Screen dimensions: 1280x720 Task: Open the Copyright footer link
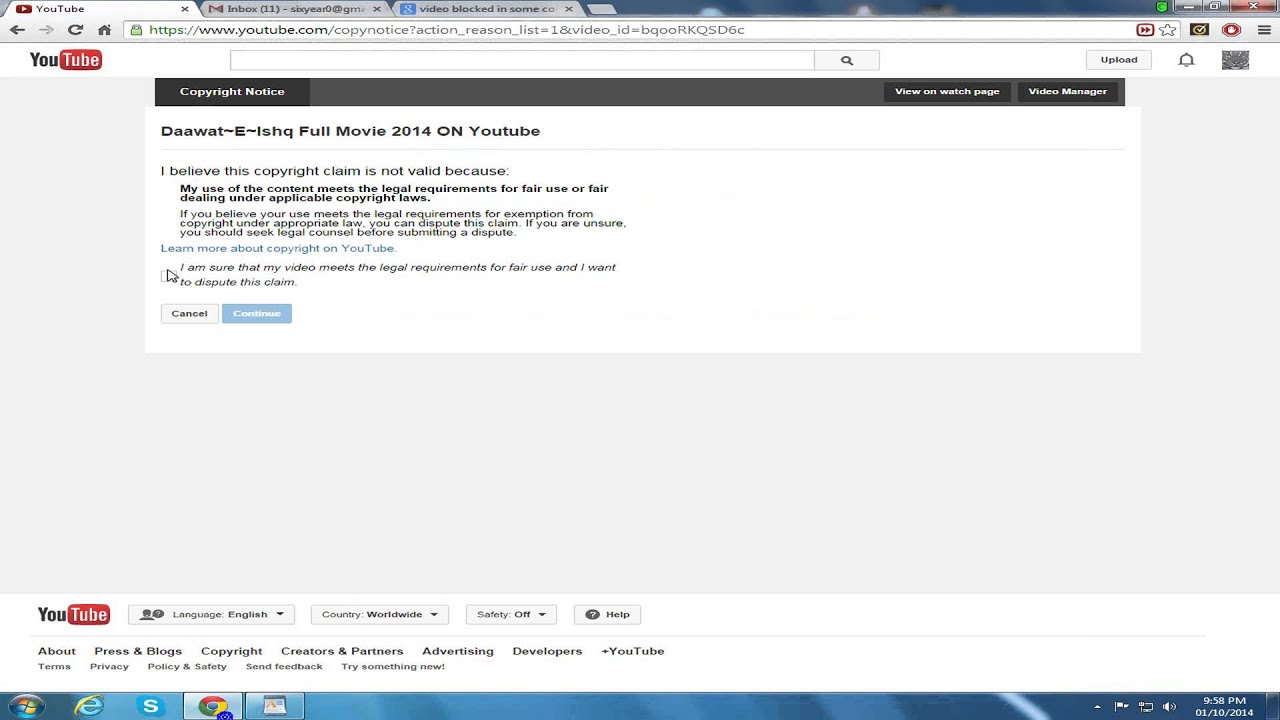[231, 651]
